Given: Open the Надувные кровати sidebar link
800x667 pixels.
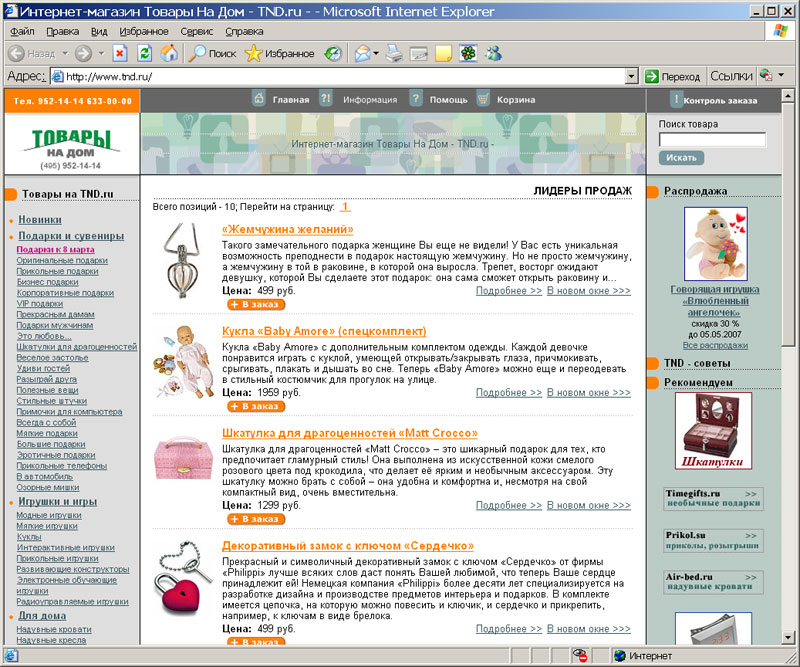Looking at the screenshot, I should [54, 629].
